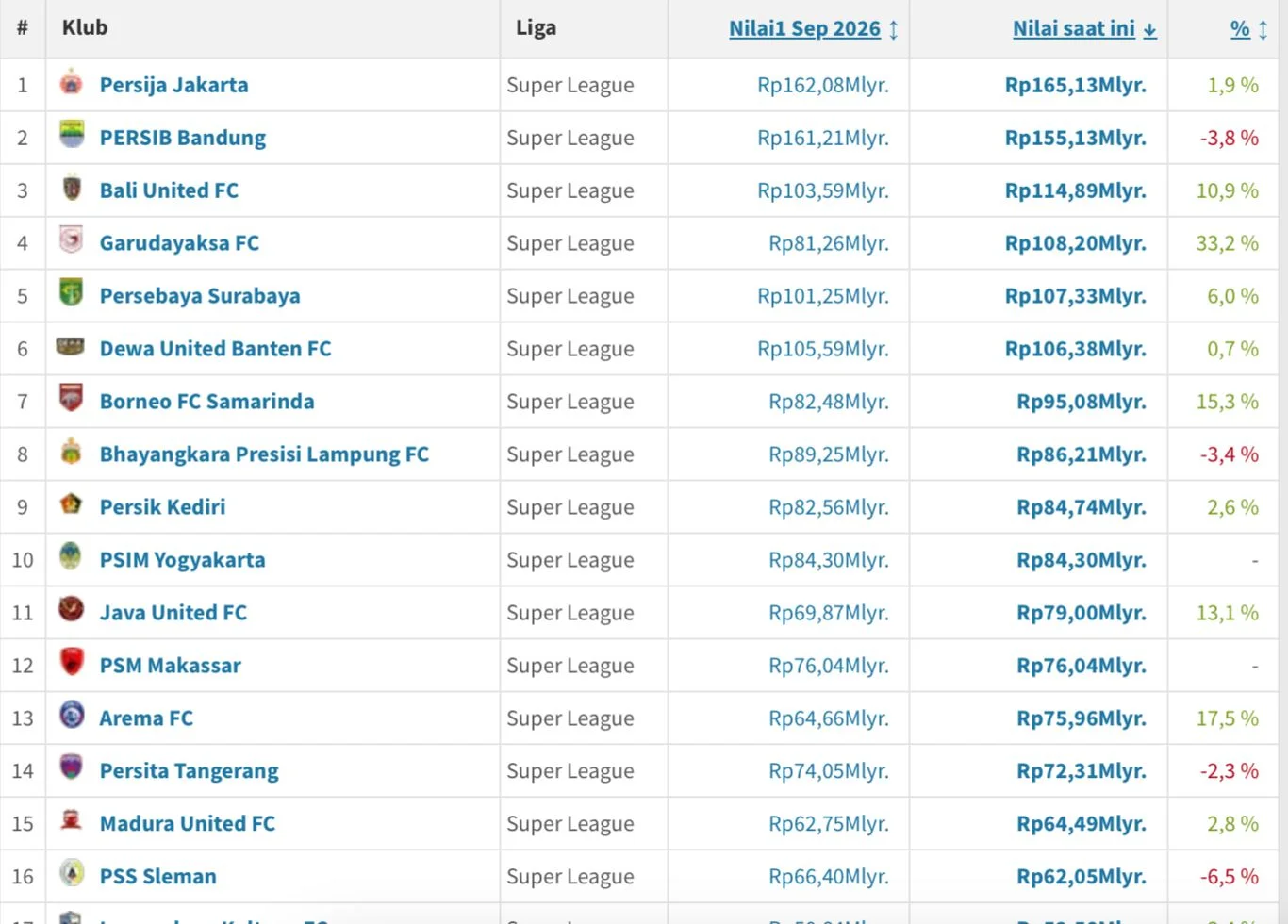Open the Madura United FC link

point(188,824)
